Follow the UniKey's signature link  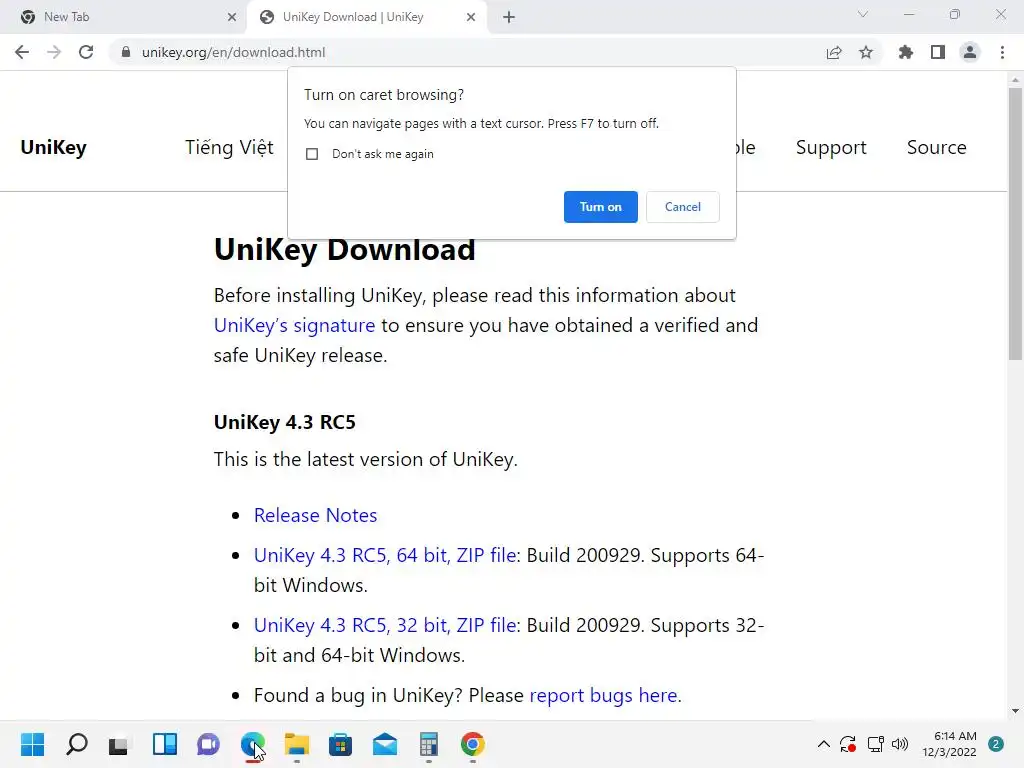coord(294,325)
